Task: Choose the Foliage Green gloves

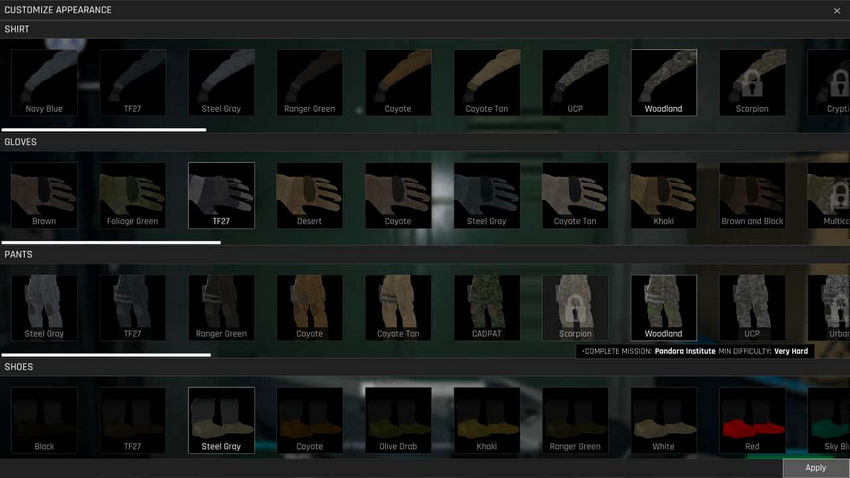Action: tap(132, 196)
